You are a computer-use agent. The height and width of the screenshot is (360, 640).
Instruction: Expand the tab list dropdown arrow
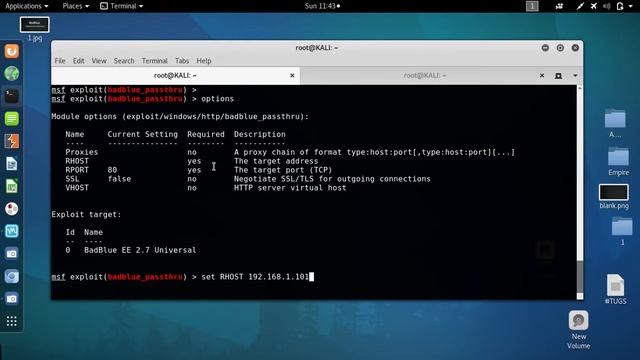pos(575,76)
